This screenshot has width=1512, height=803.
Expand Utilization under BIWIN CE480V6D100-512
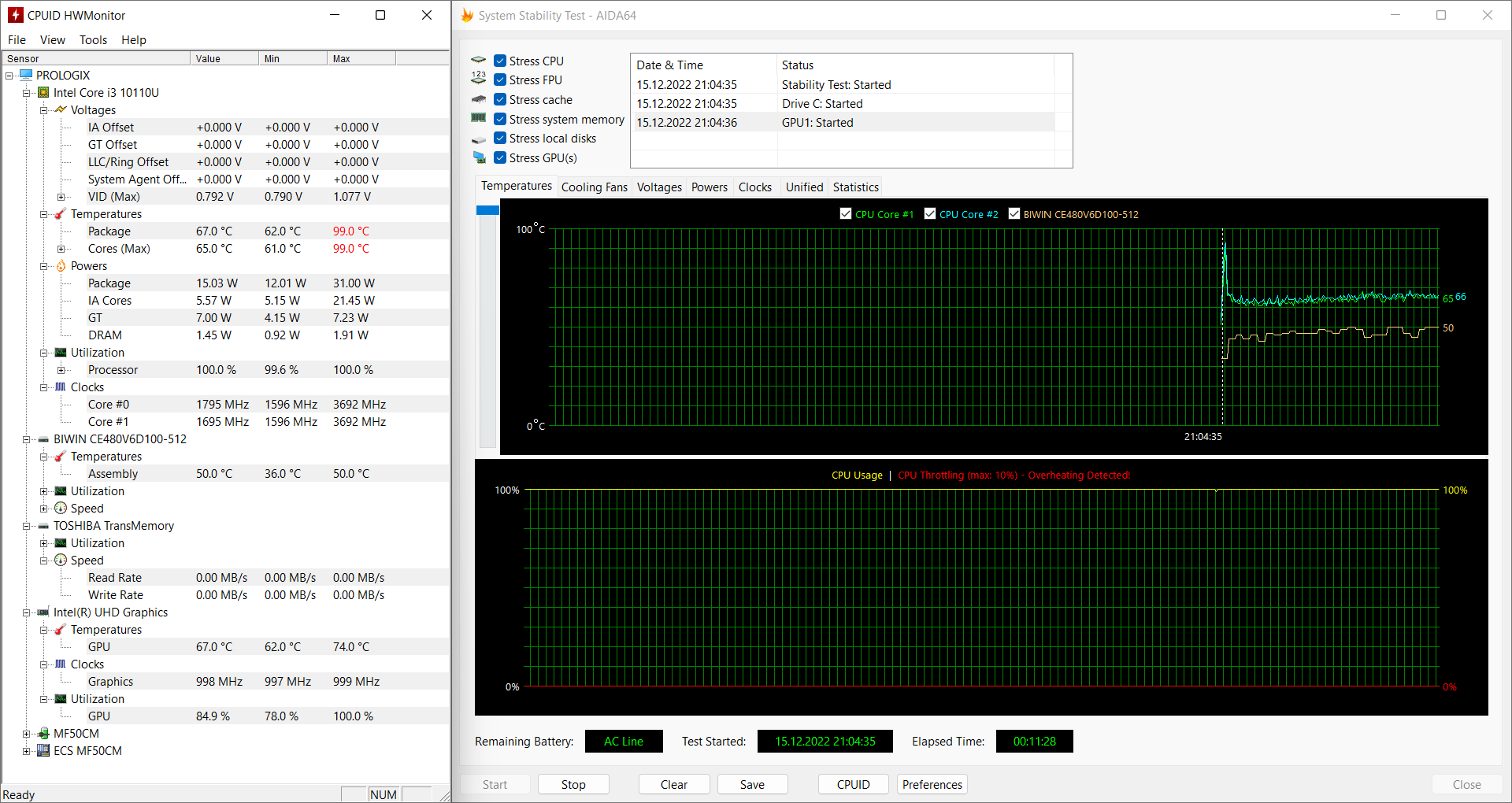44,491
